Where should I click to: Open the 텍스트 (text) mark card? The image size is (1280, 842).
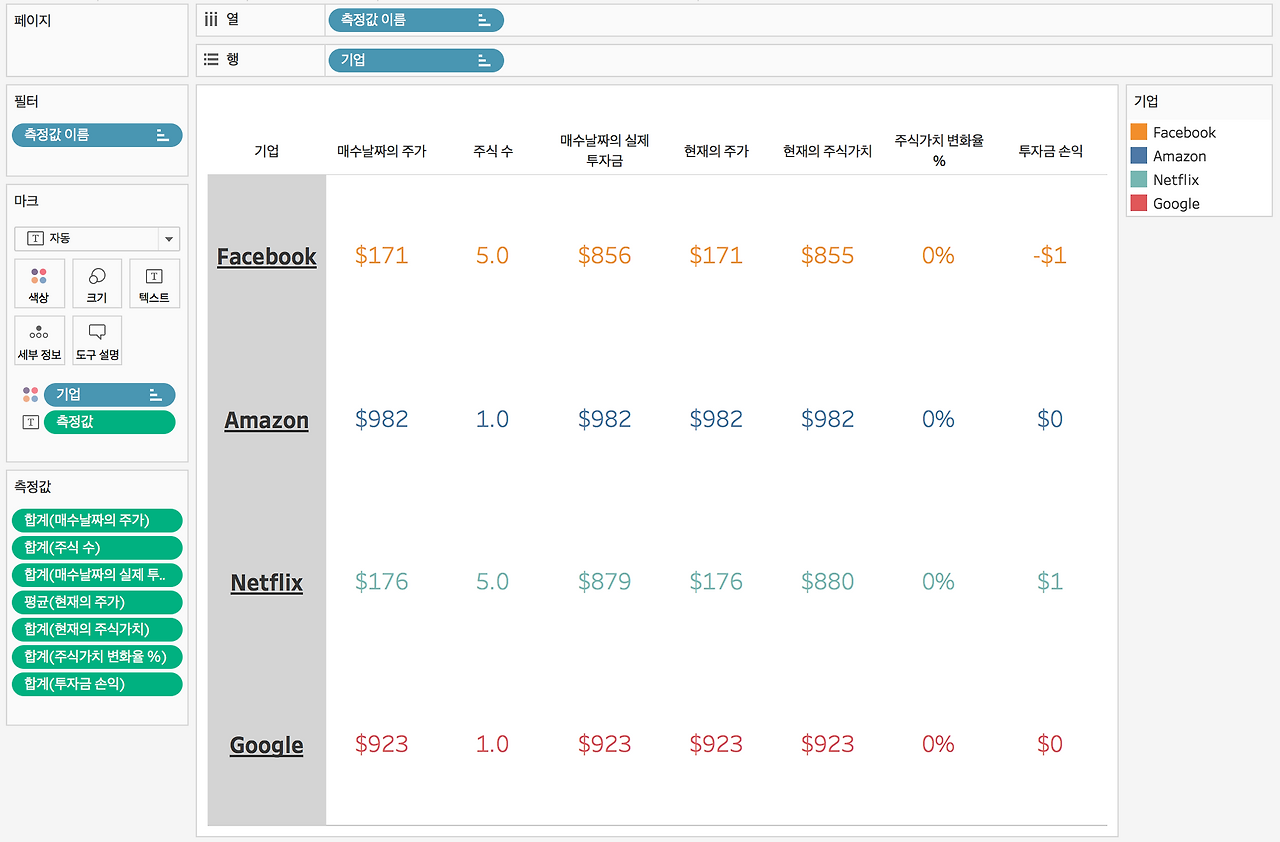point(154,284)
